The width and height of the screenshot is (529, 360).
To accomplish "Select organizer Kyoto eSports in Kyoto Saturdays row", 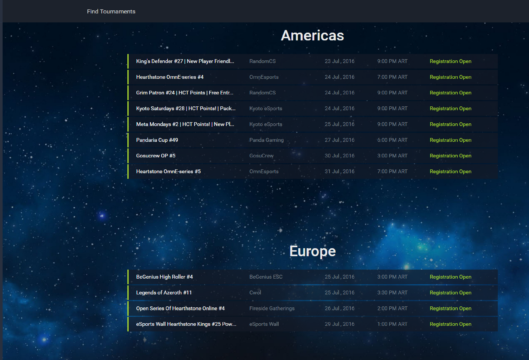I will click(266, 108).
